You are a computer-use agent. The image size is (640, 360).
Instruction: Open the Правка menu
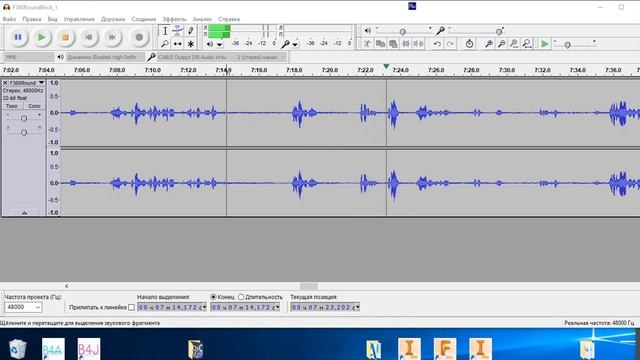[32, 19]
